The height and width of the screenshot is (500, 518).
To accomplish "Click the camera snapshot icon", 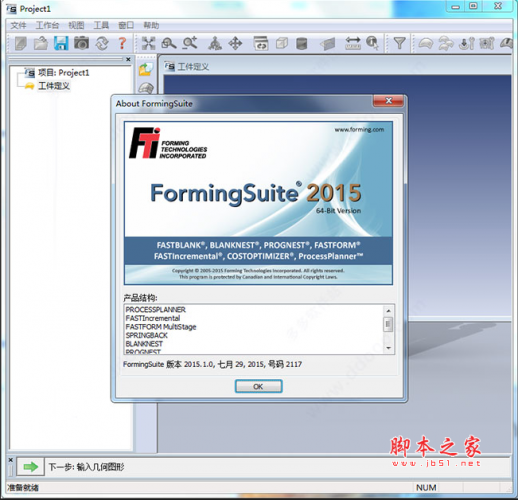I will point(82,43).
